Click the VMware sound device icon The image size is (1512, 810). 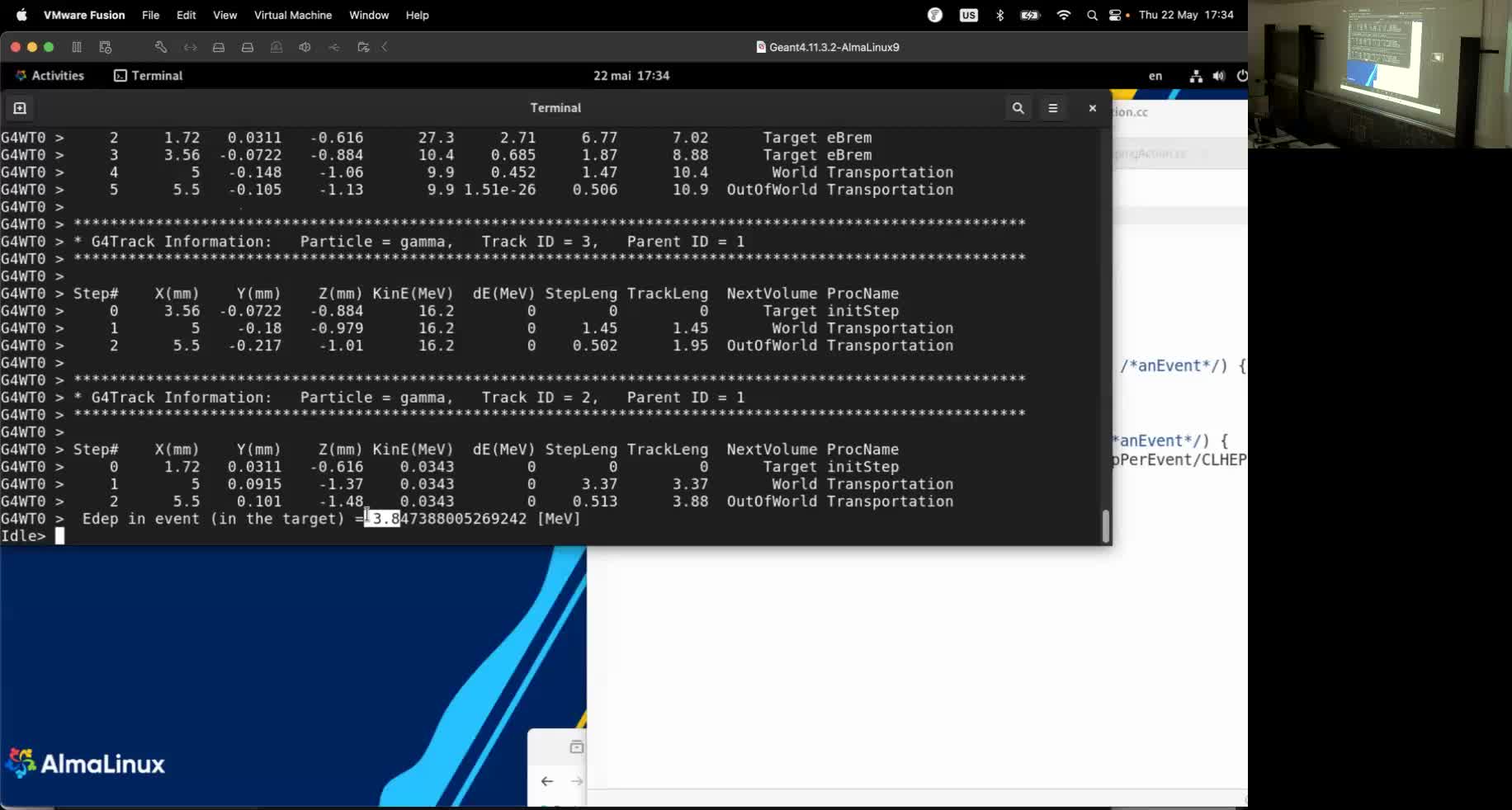305,47
